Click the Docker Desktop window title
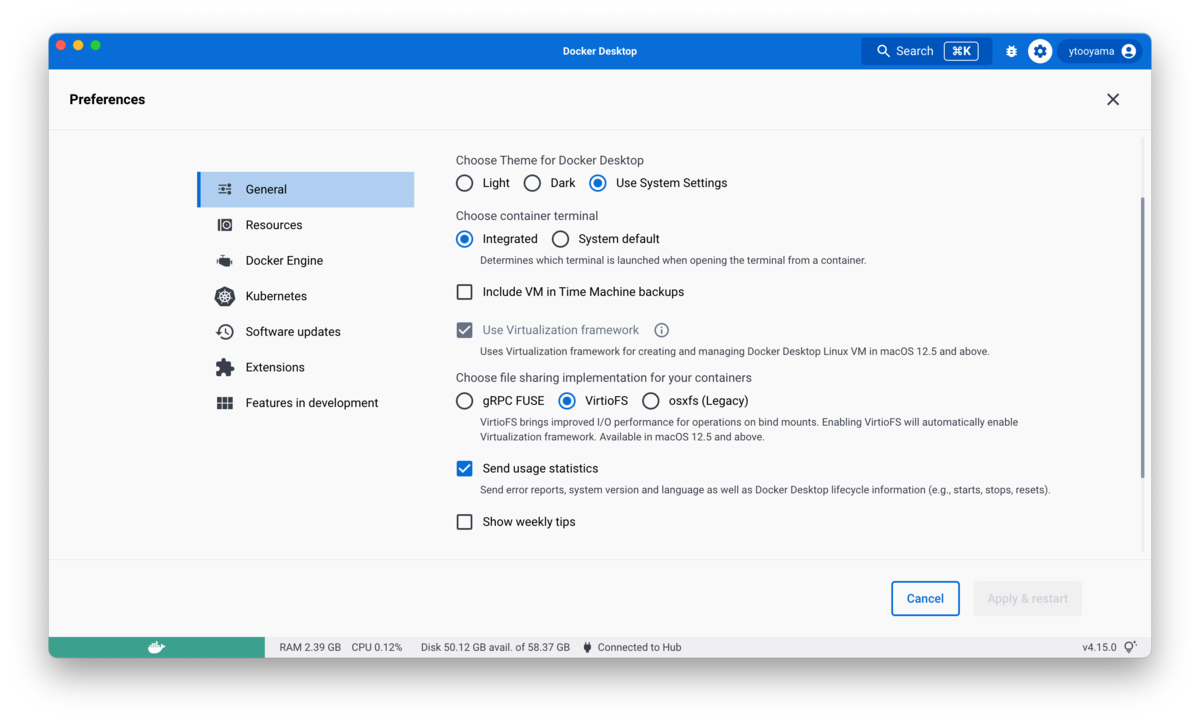This screenshot has height=722, width=1200. (600, 51)
